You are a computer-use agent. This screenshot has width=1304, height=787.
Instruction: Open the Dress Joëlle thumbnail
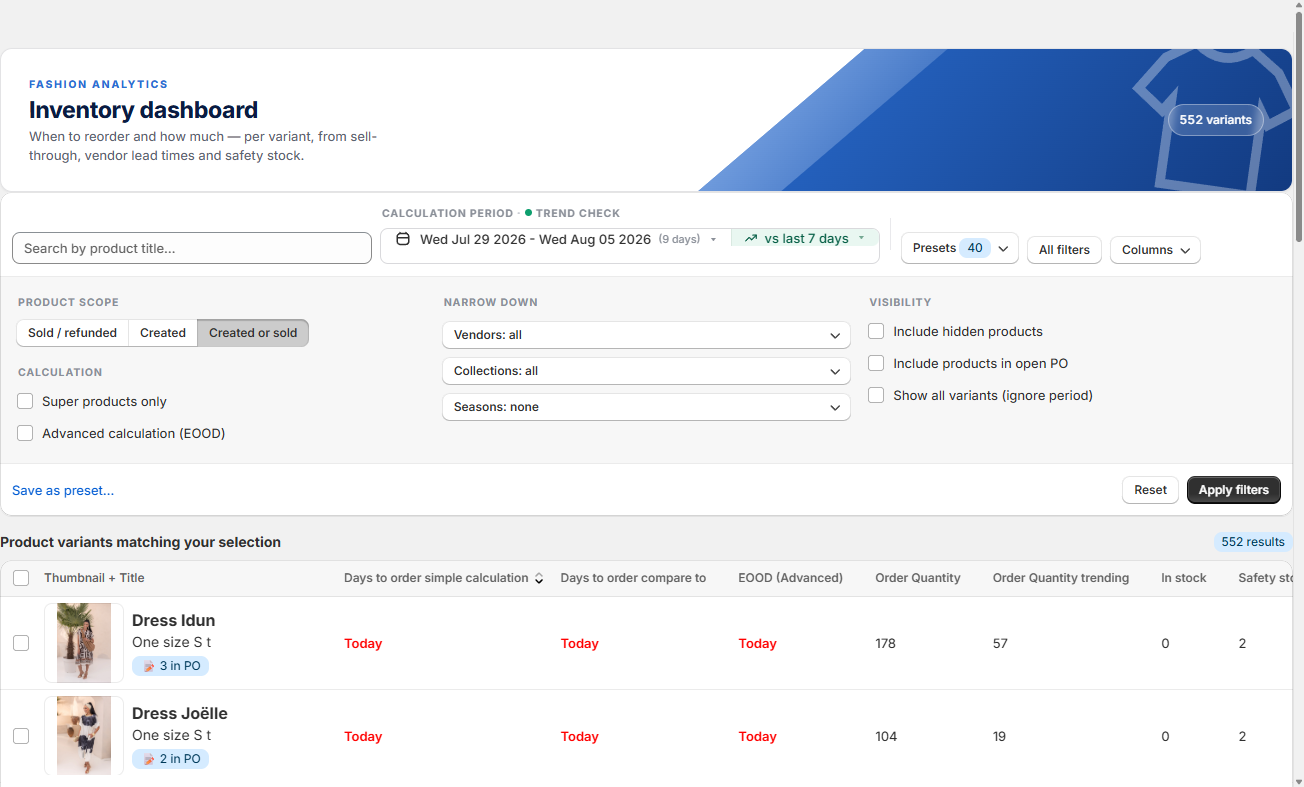pyautogui.click(x=84, y=736)
